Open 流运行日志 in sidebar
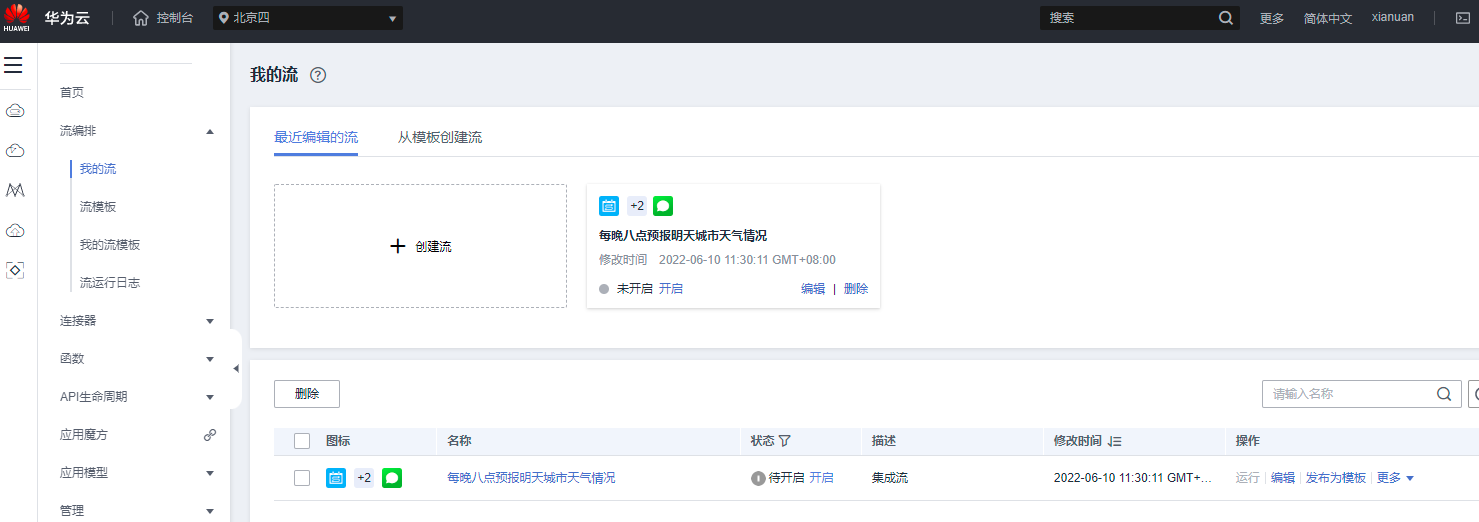The width and height of the screenshot is (1479, 522). point(110,283)
